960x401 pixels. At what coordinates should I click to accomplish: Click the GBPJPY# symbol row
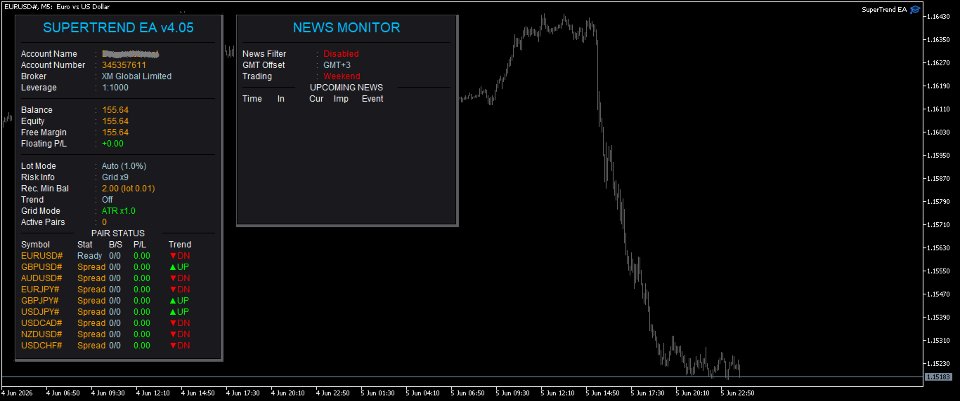point(106,301)
